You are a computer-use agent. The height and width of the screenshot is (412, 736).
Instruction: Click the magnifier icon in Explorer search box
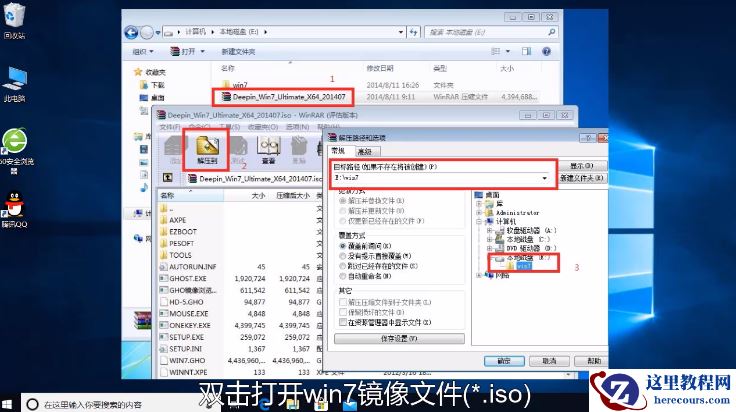(x=552, y=32)
